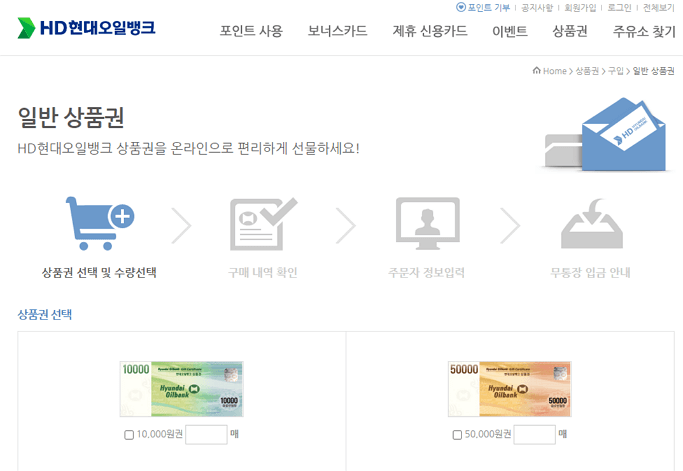Click the 구매 내역 확인 step label

point(263,272)
